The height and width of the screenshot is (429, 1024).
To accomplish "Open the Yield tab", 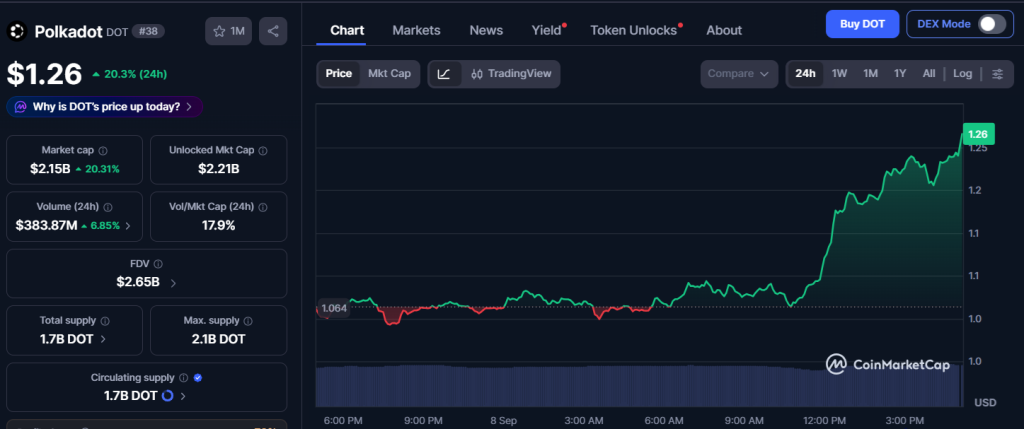I will (547, 31).
